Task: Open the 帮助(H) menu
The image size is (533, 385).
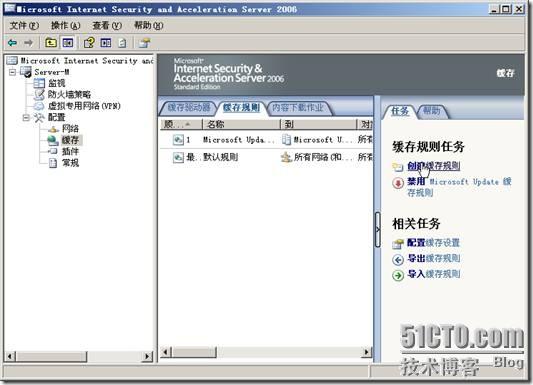Action: (149, 25)
